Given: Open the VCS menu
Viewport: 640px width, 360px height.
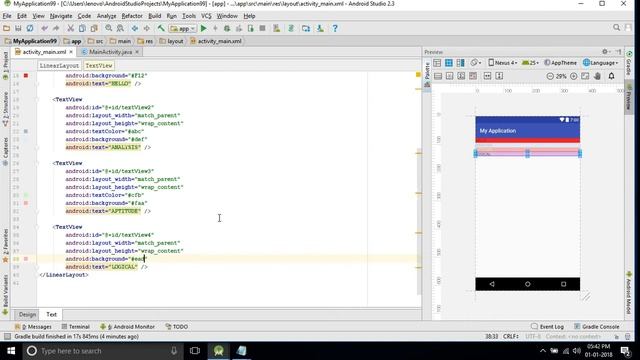Looking at the screenshot, I should click(x=206, y=16).
